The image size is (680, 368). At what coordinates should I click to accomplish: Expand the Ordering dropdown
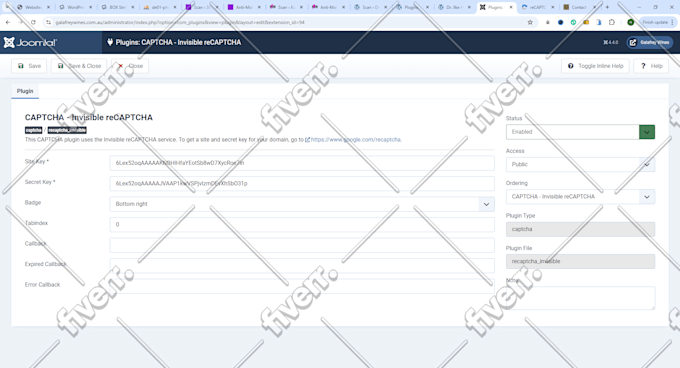[x=580, y=196]
